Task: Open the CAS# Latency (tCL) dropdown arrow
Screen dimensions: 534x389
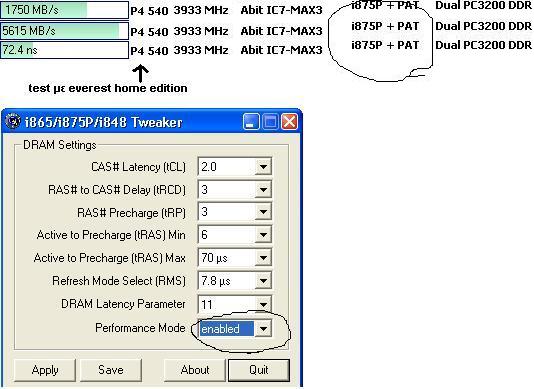Action: [x=263, y=167]
